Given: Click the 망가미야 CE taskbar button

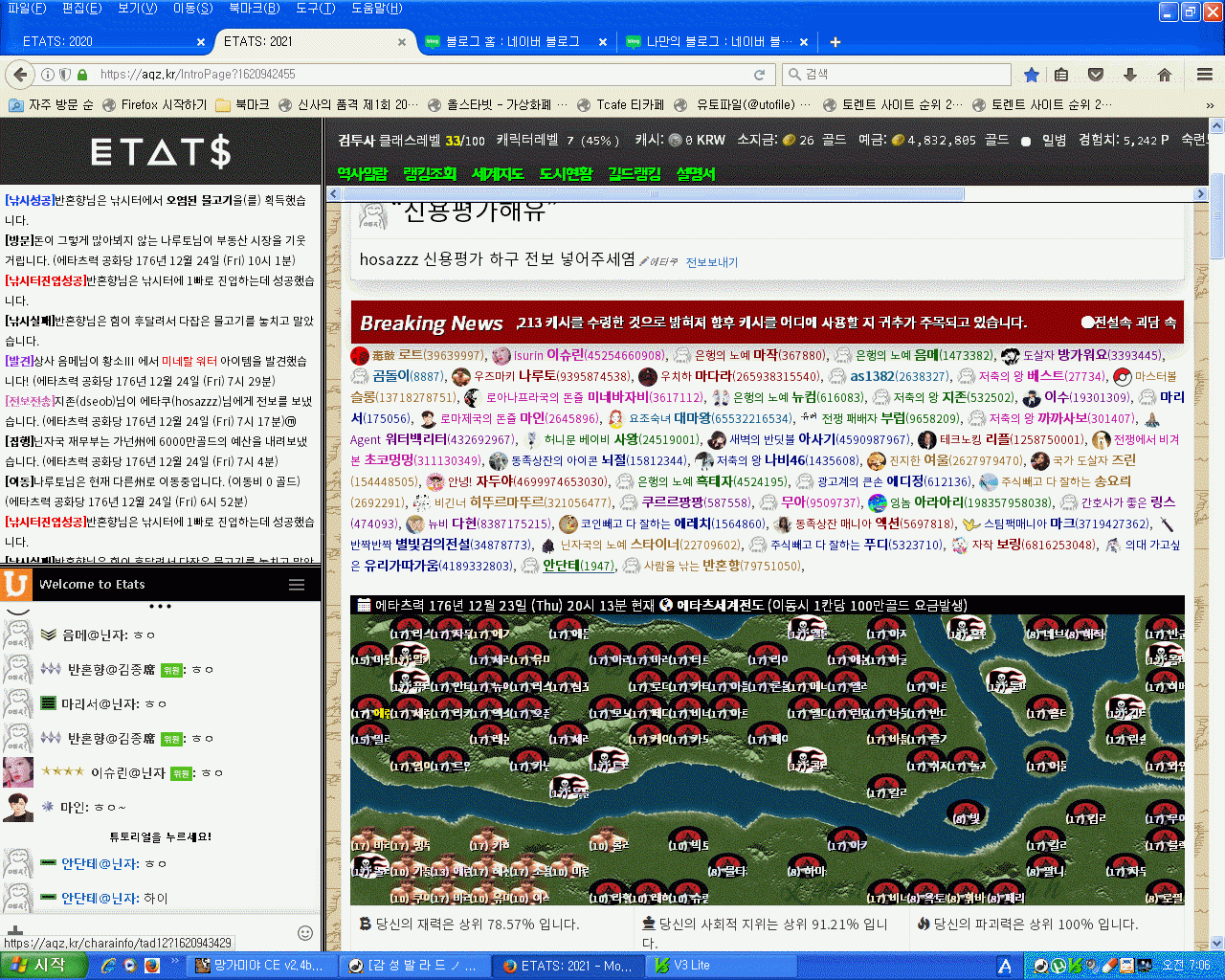Looking at the screenshot, I should (x=262, y=966).
